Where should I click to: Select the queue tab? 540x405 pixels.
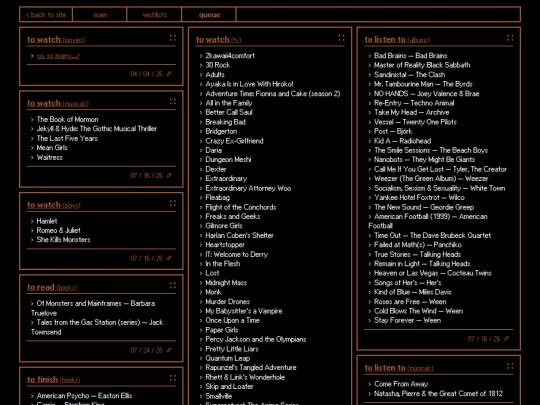(x=209, y=14)
